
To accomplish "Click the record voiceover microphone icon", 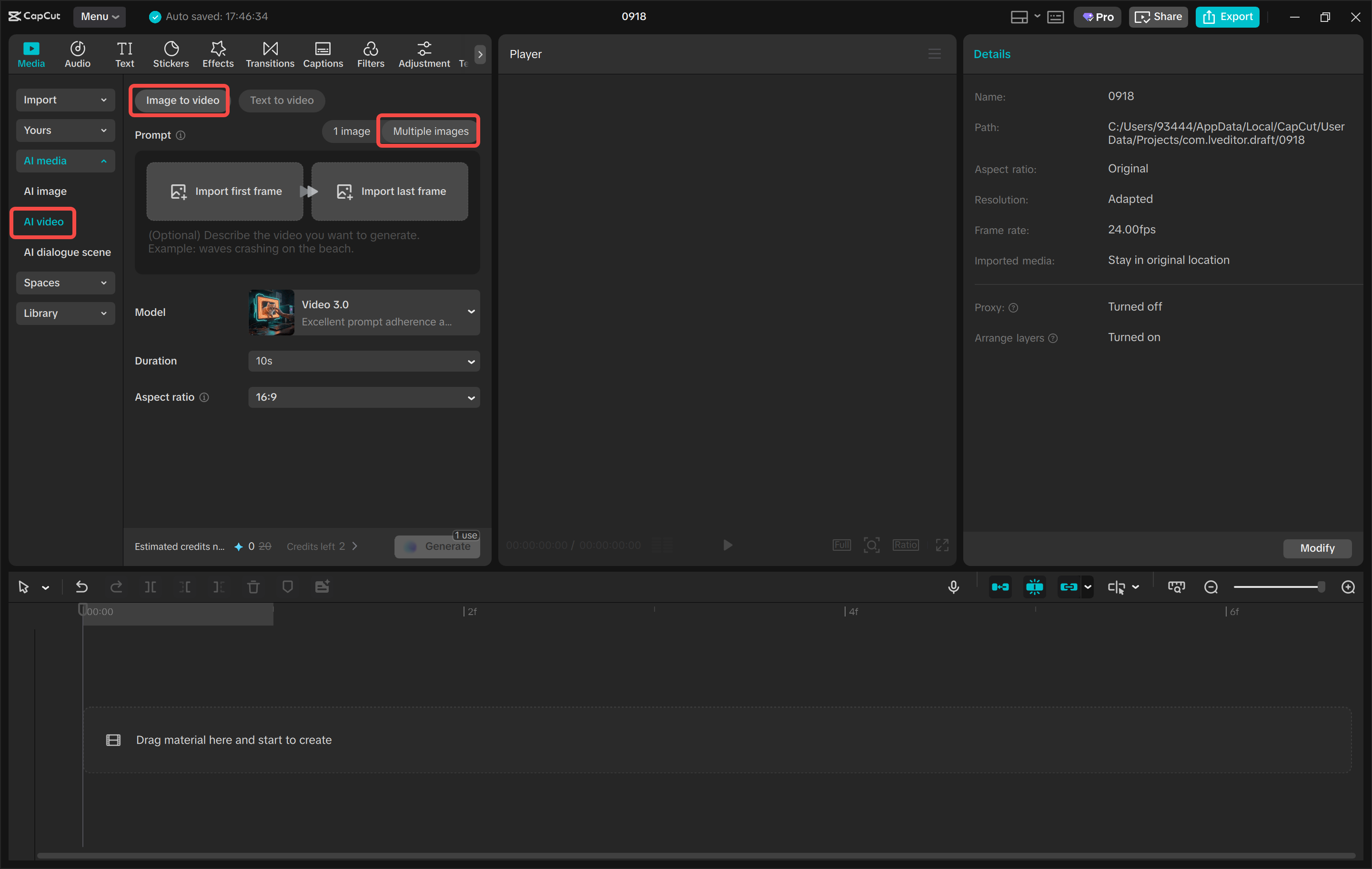I will pyautogui.click(x=954, y=586).
